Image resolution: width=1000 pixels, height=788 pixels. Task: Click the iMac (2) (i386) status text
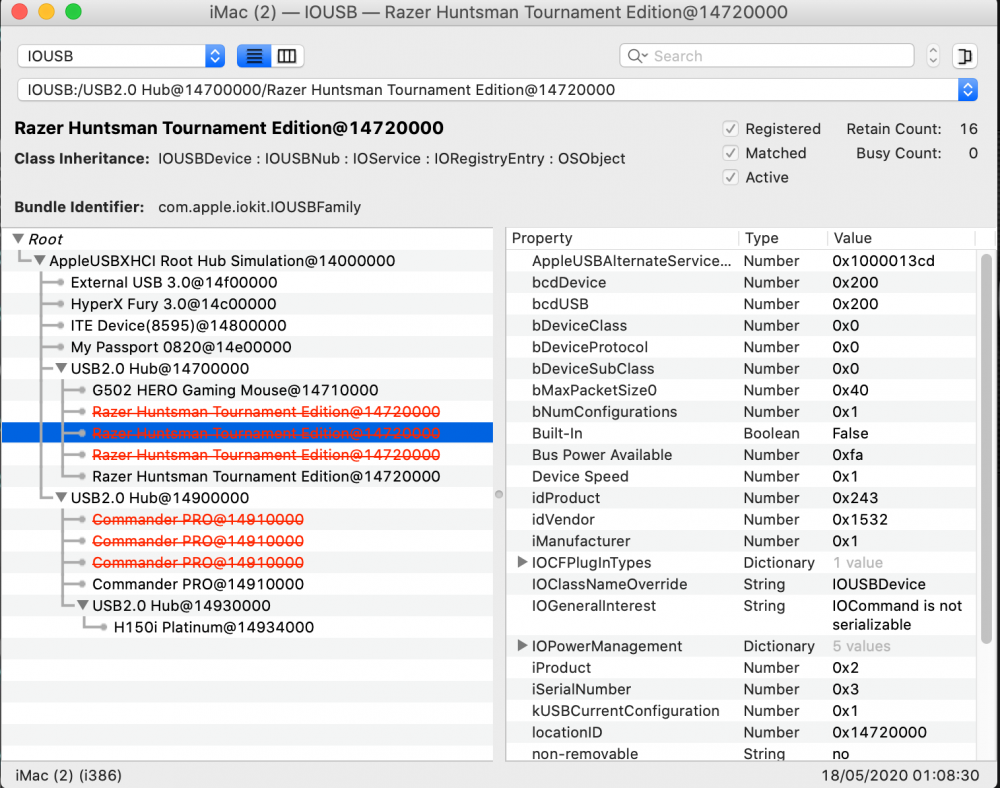68,775
